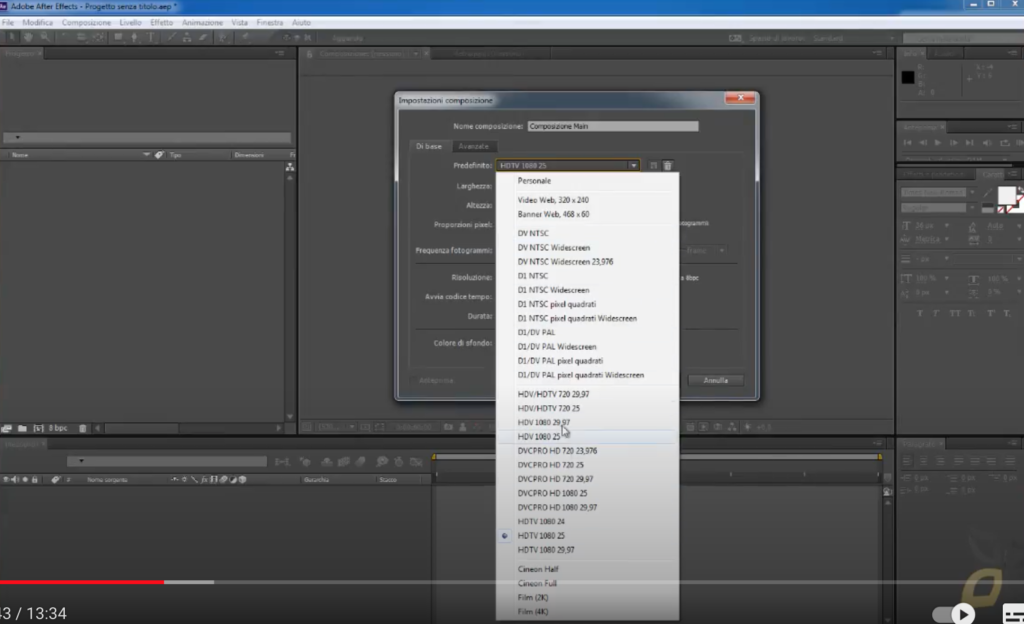Select the Zoom magnifier tool
The image size is (1024, 624).
44,37
